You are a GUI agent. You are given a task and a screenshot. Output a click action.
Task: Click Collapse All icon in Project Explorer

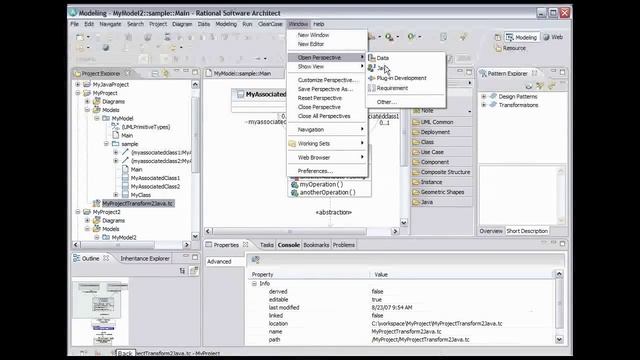pos(155,73)
